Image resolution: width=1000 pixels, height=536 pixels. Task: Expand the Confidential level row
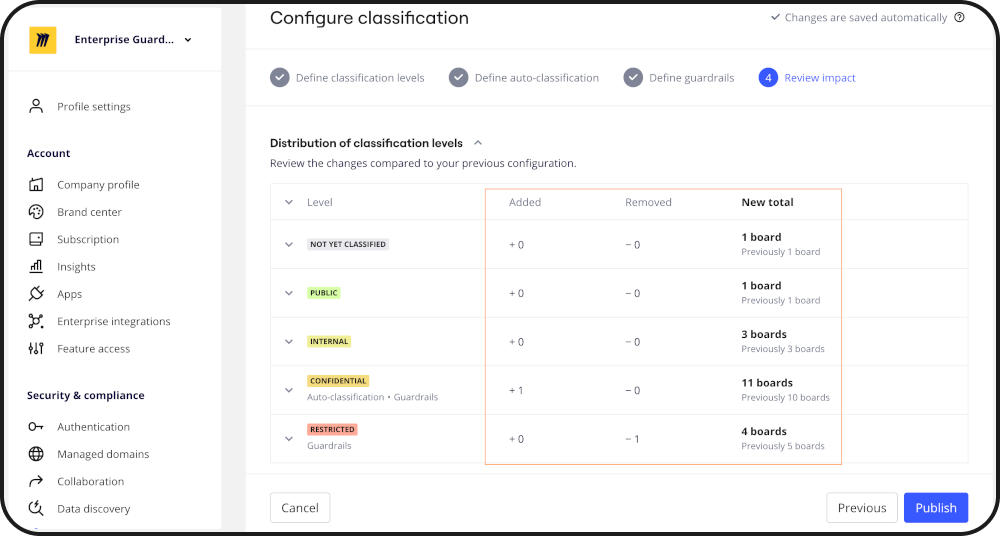(x=289, y=389)
